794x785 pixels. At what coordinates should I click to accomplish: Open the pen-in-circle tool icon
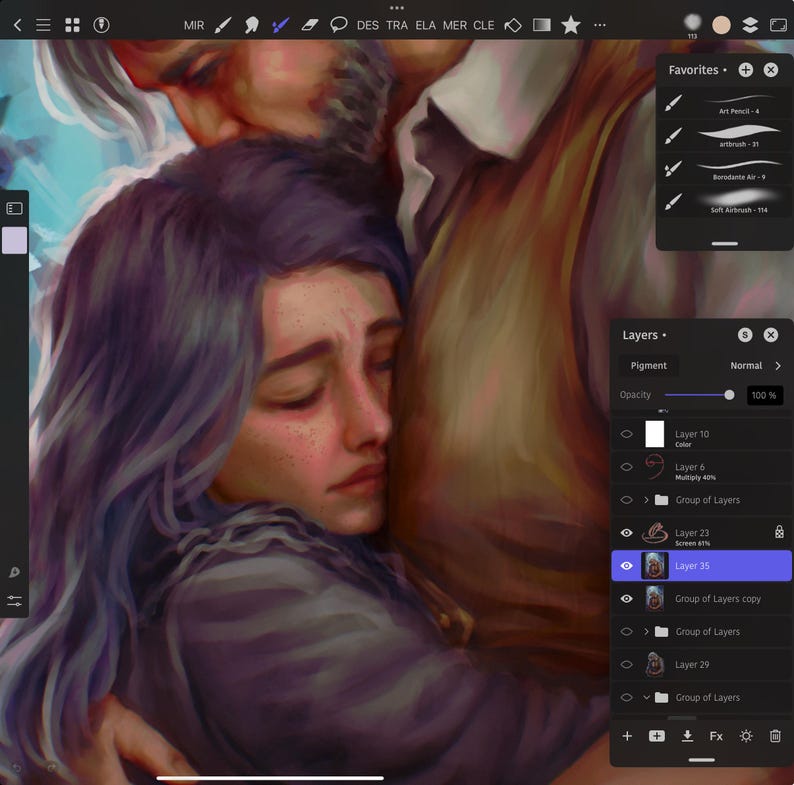tap(101, 25)
